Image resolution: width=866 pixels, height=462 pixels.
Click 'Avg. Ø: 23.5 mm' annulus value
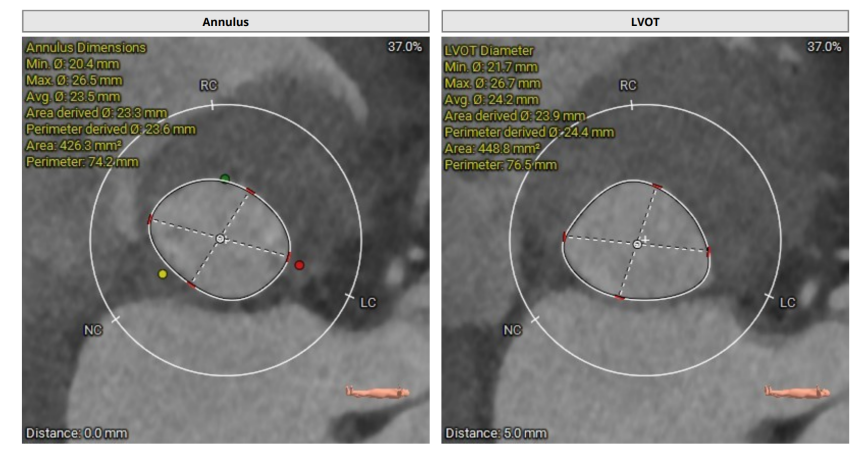[73, 97]
